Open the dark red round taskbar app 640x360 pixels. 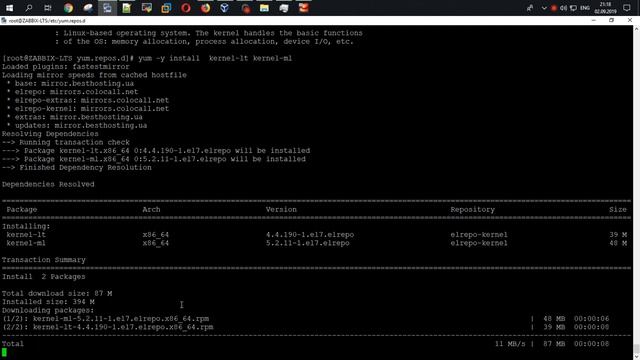245,8
